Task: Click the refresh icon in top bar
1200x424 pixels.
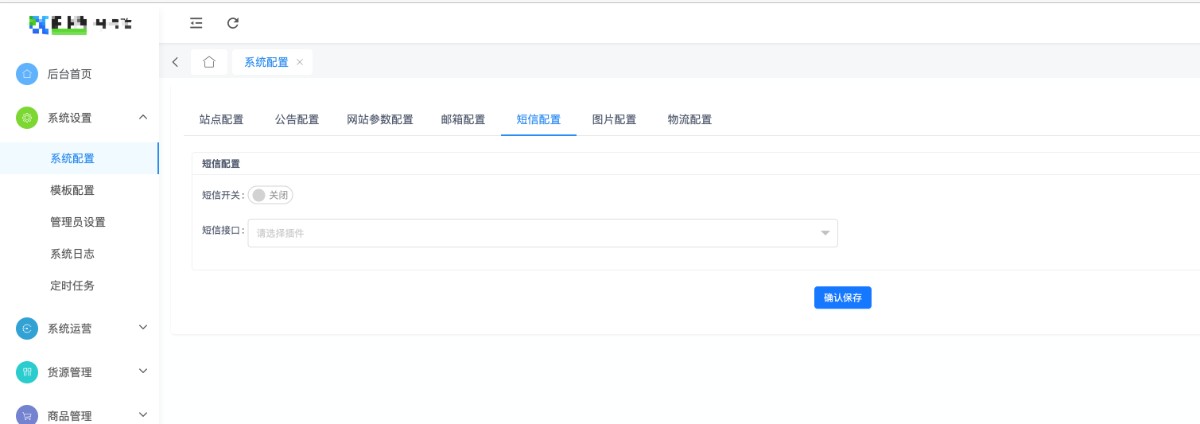Action: click(233, 22)
